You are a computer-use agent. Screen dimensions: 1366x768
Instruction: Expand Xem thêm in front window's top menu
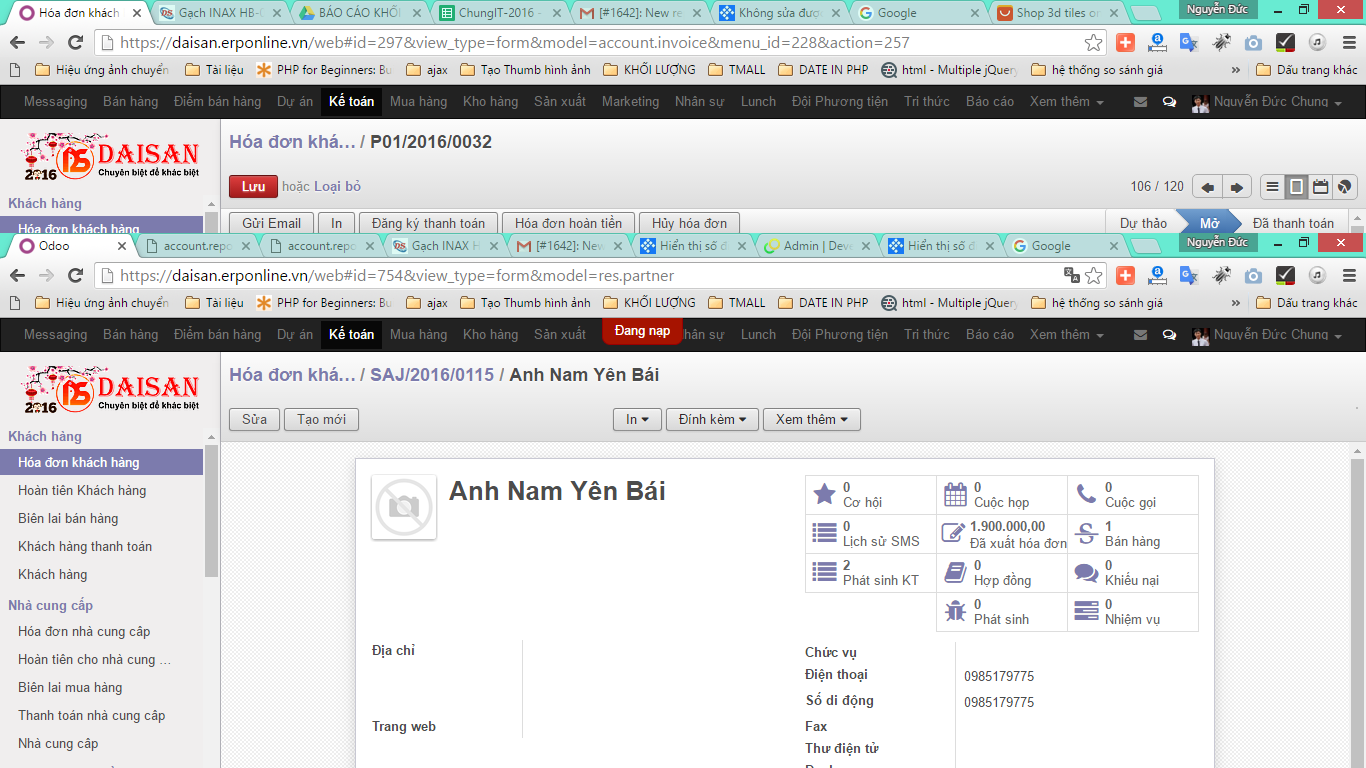point(1066,335)
